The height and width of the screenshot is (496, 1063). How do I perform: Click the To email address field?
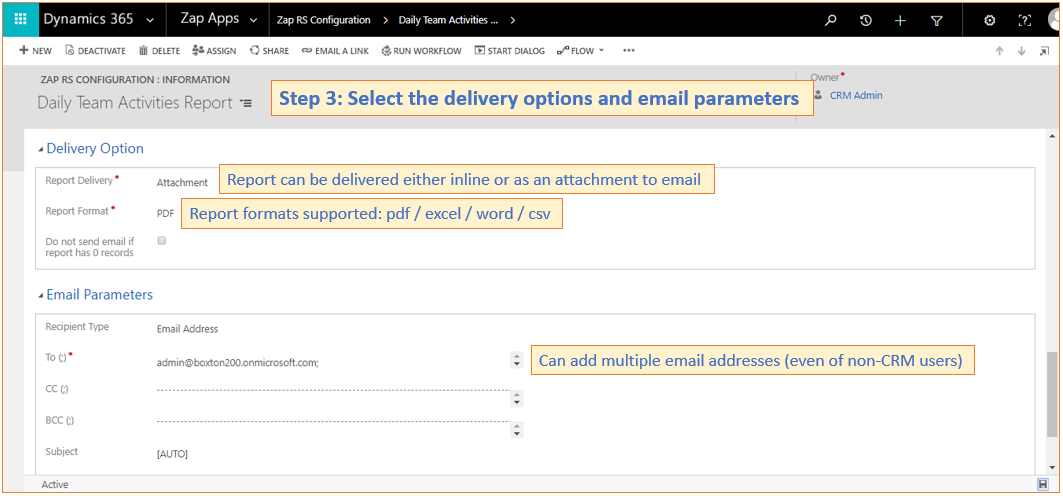pos(333,363)
